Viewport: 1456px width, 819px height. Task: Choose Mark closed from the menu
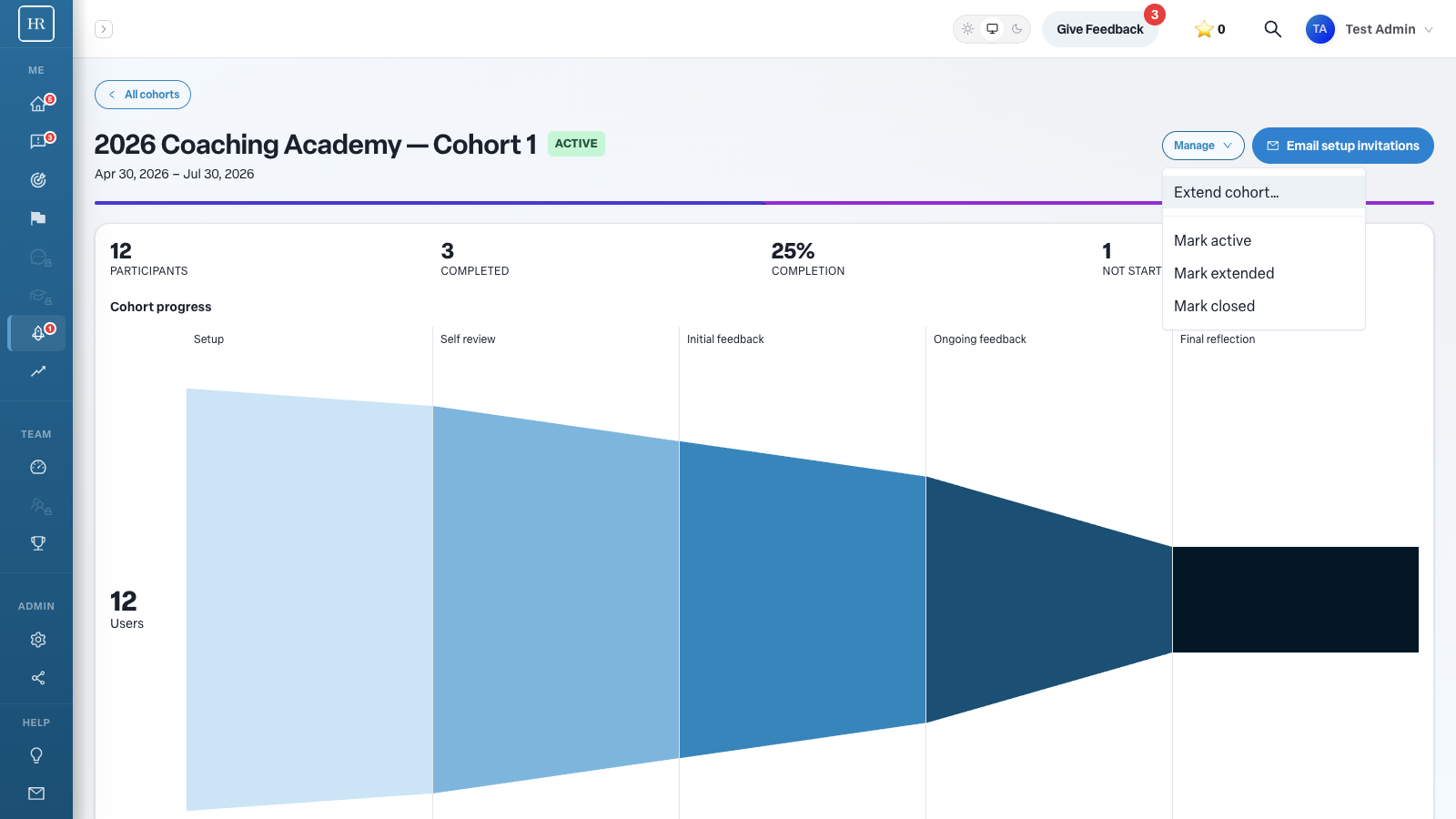(x=1264, y=306)
